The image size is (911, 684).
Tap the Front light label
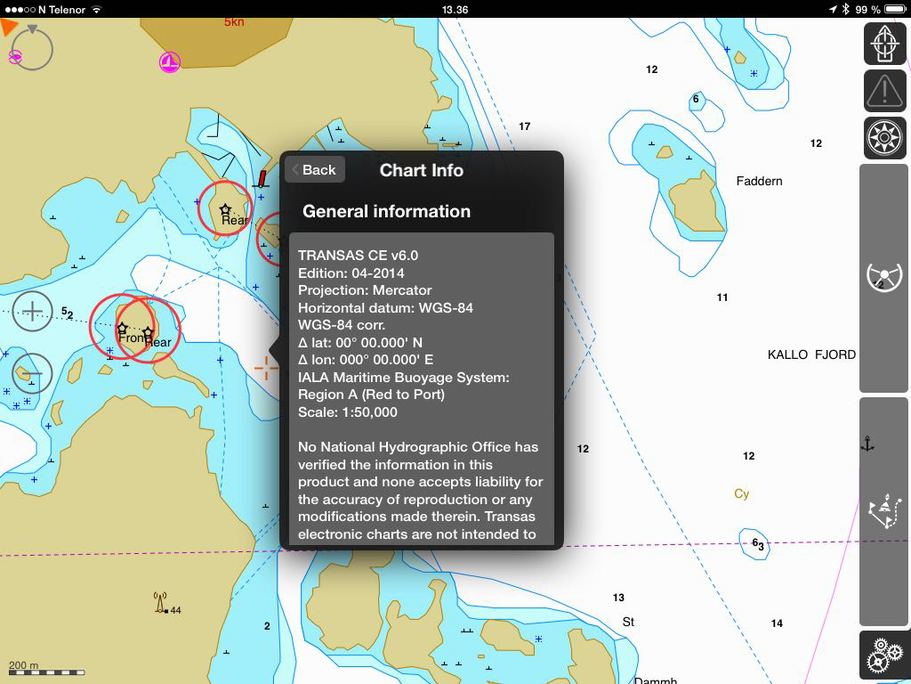(131, 338)
